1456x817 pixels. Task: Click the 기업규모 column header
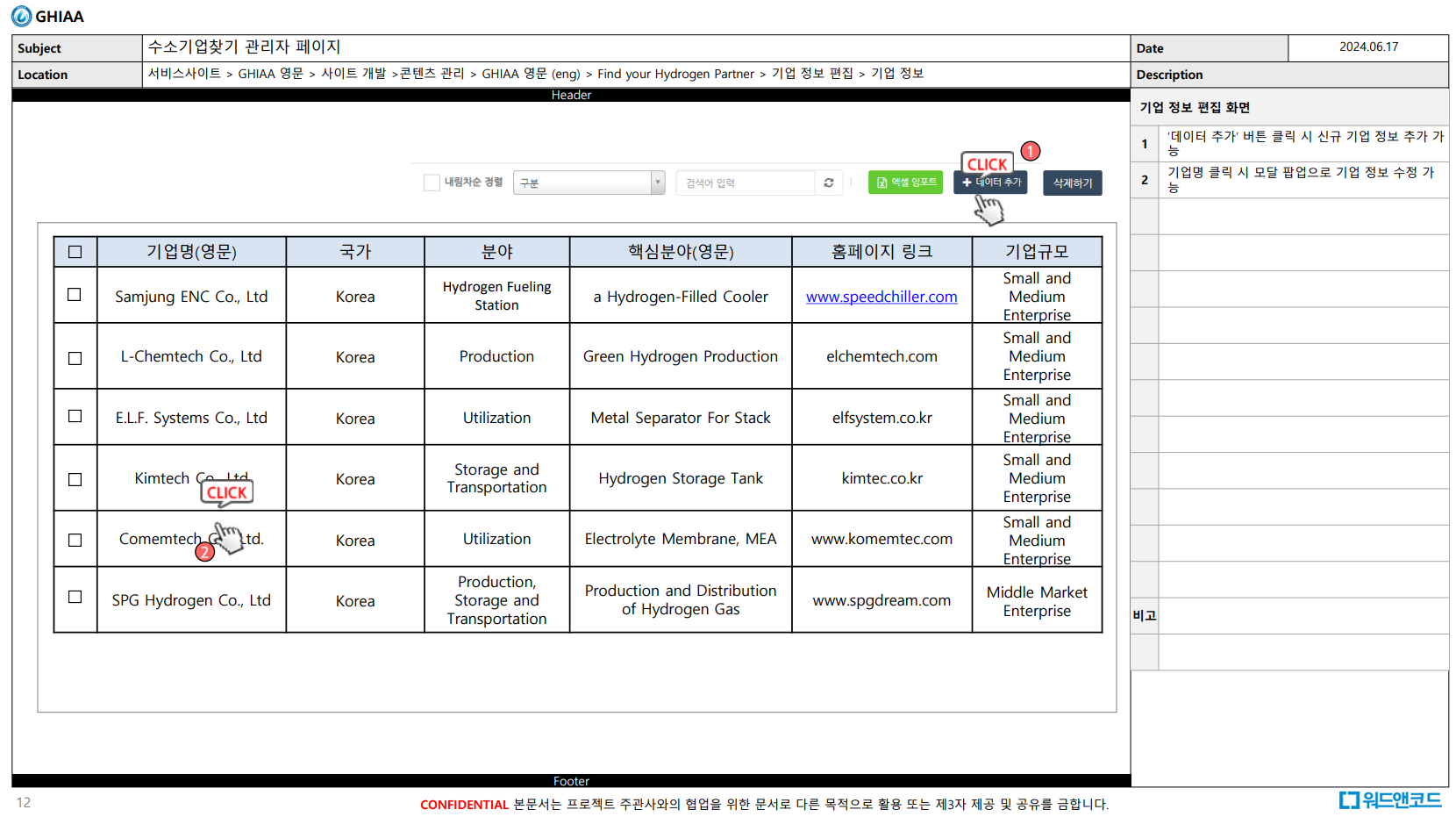1037,252
